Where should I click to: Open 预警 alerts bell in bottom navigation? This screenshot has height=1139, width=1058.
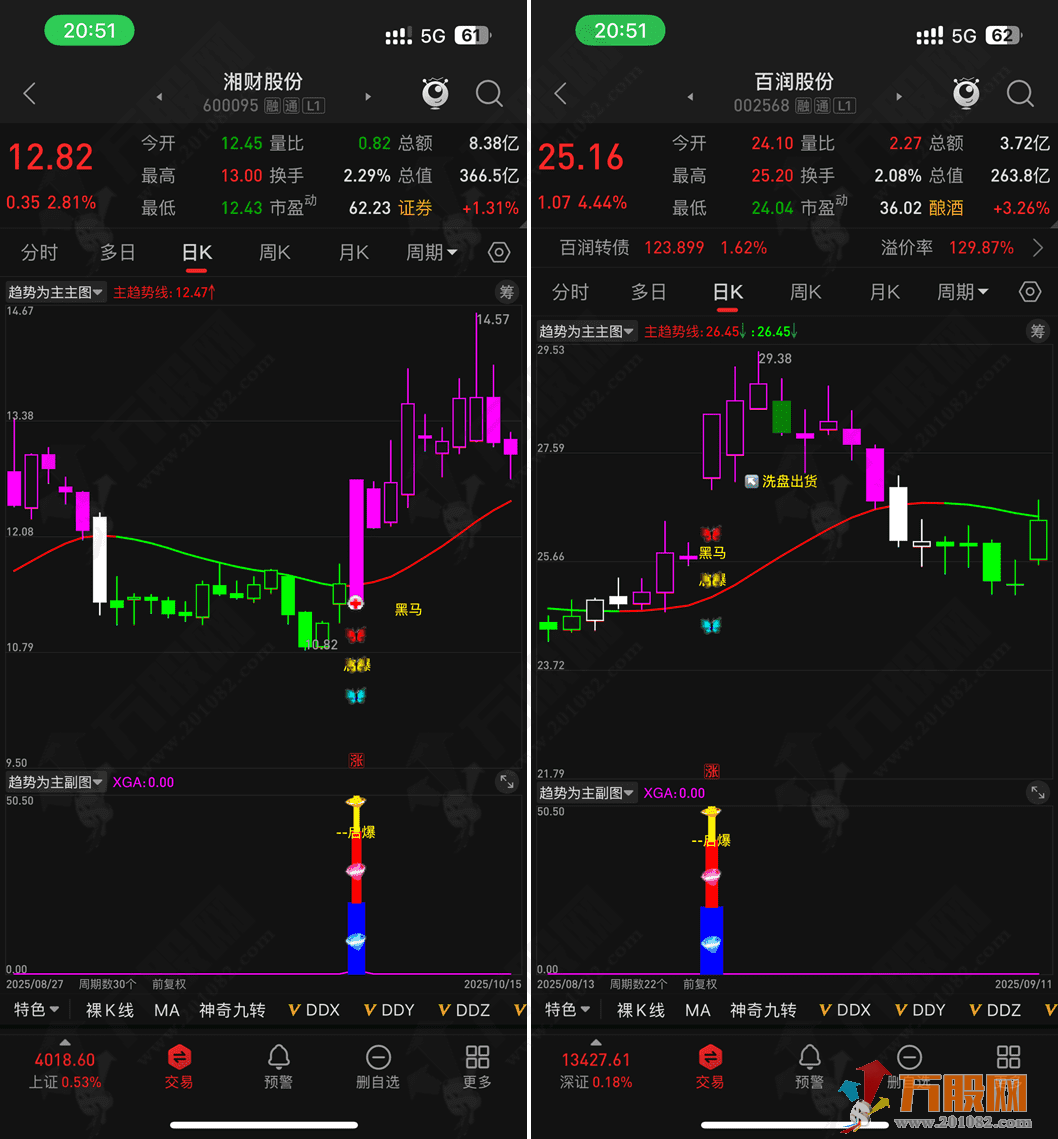pos(278,1067)
